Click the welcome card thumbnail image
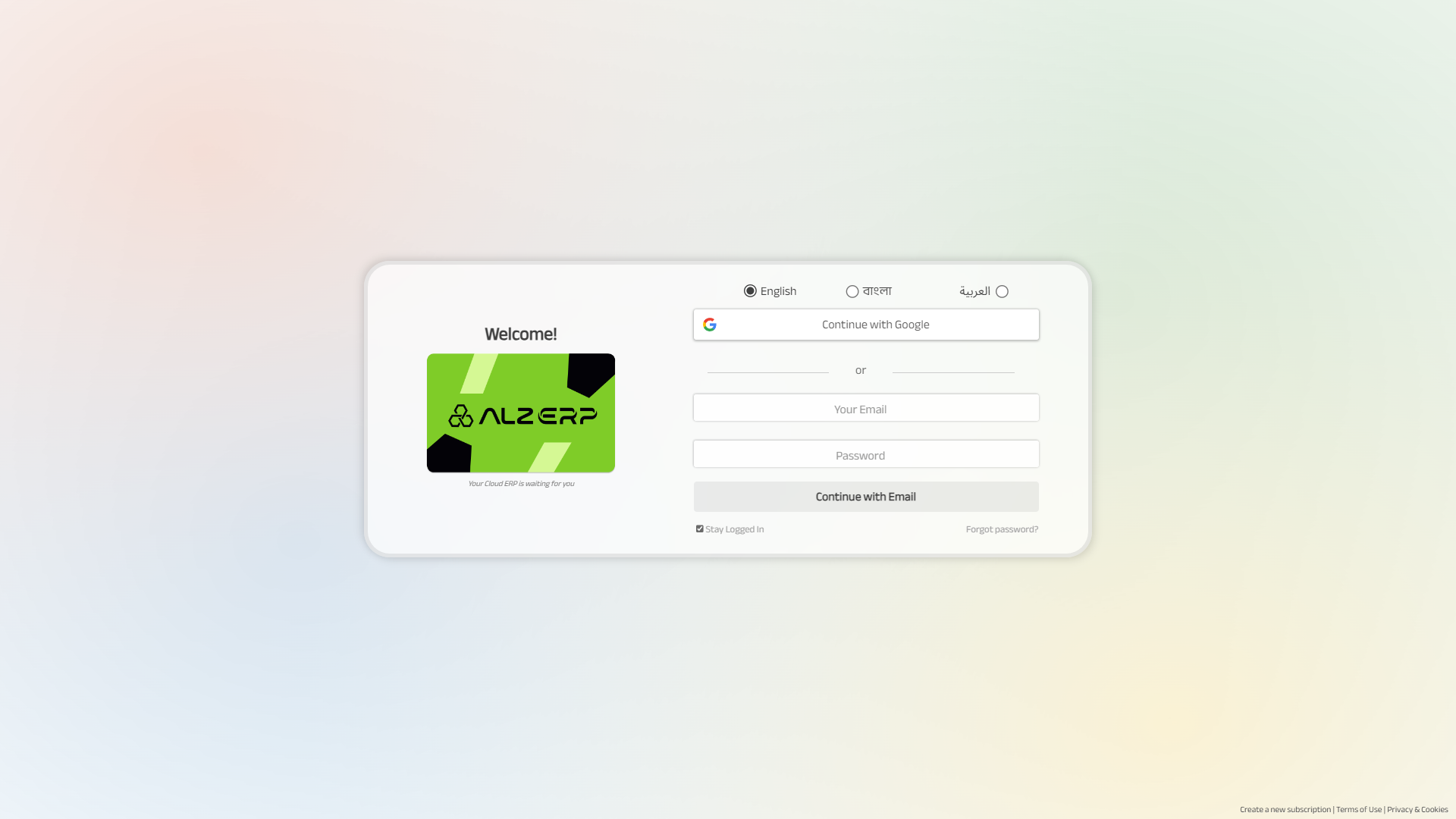The image size is (1456, 819). pos(520,412)
